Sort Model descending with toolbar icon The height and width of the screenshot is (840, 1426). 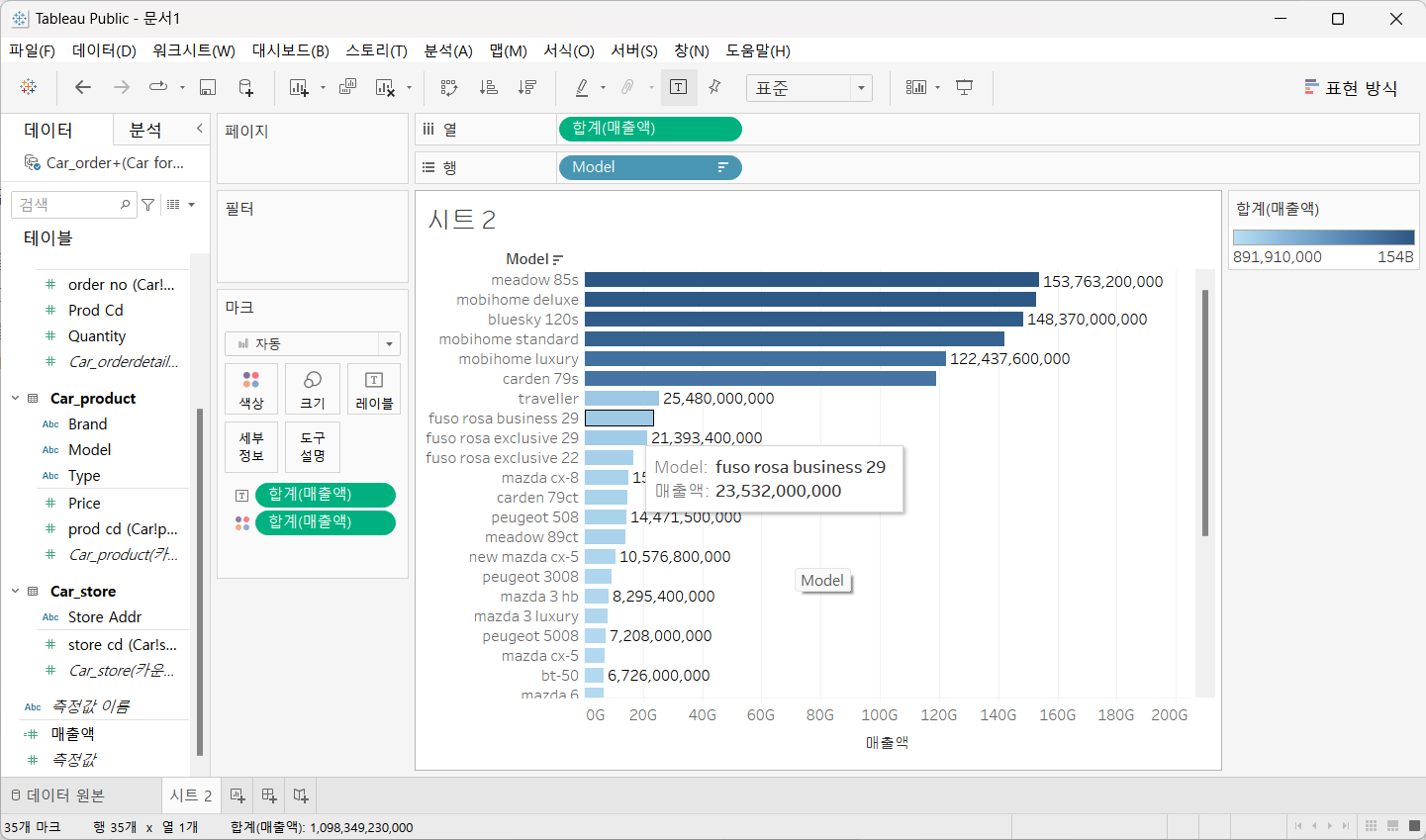(x=527, y=87)
